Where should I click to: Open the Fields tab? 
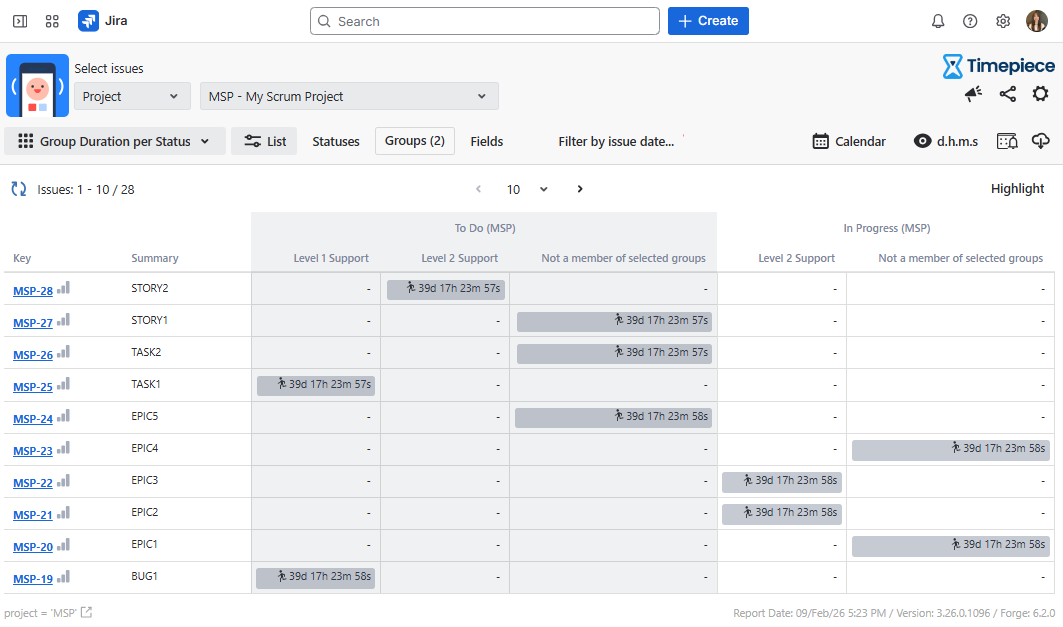(x=487, y=141)
